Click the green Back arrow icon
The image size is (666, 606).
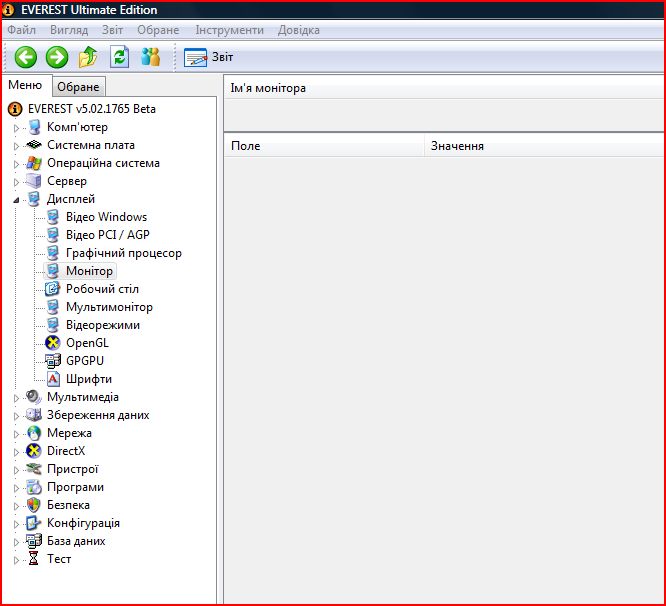[x=25, y=57]
